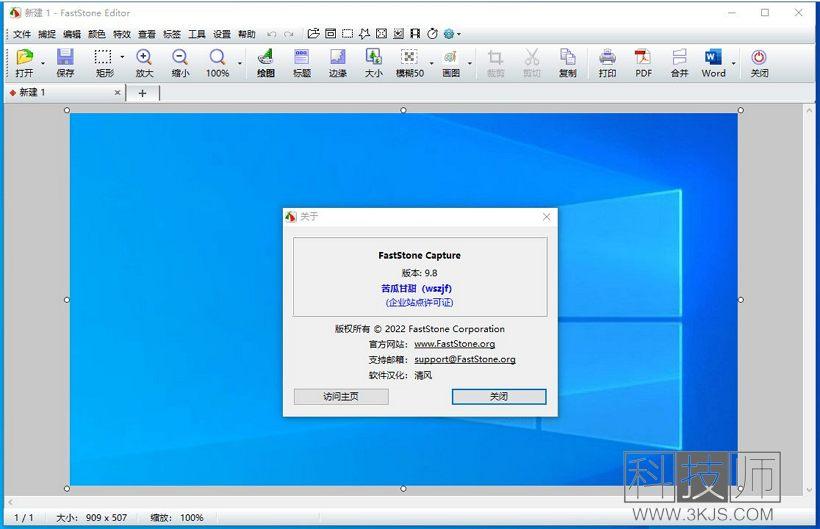Click the screen recorder film-strip icon
Image resolution: width=820 pixels, height=529 pixels.
point(415,33)
